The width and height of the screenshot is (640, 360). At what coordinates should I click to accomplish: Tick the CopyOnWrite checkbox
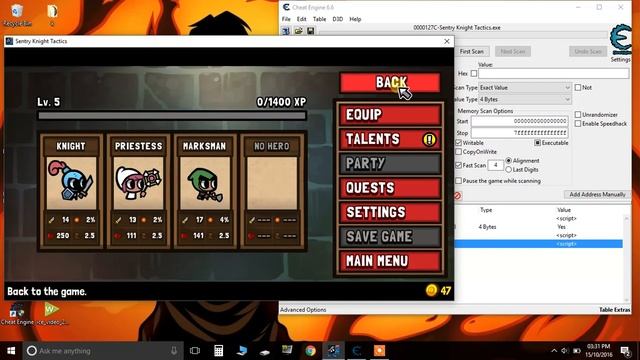click(x=458, y=152)
